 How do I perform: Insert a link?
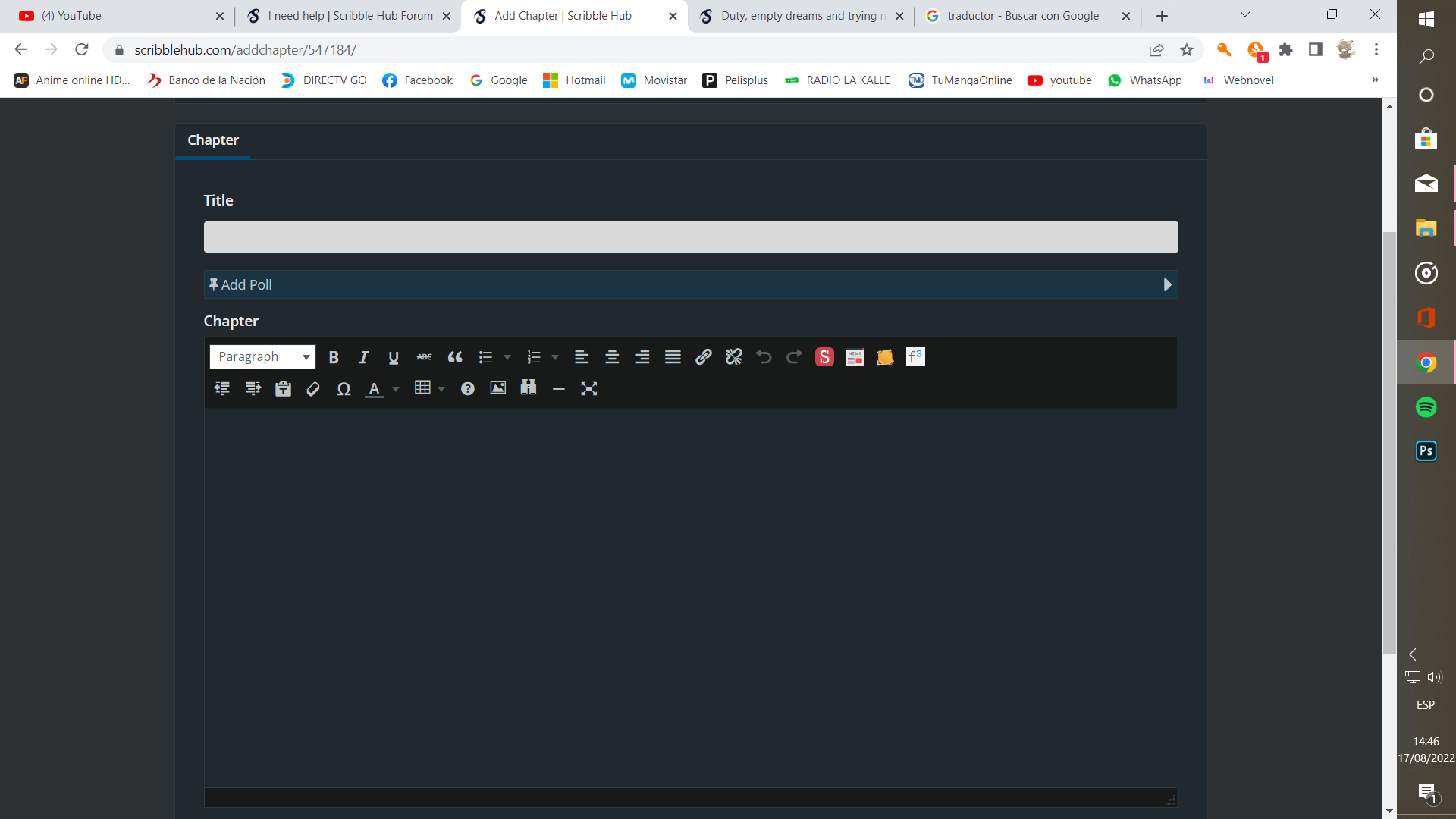pyautogui.click(x=703, y=357)
